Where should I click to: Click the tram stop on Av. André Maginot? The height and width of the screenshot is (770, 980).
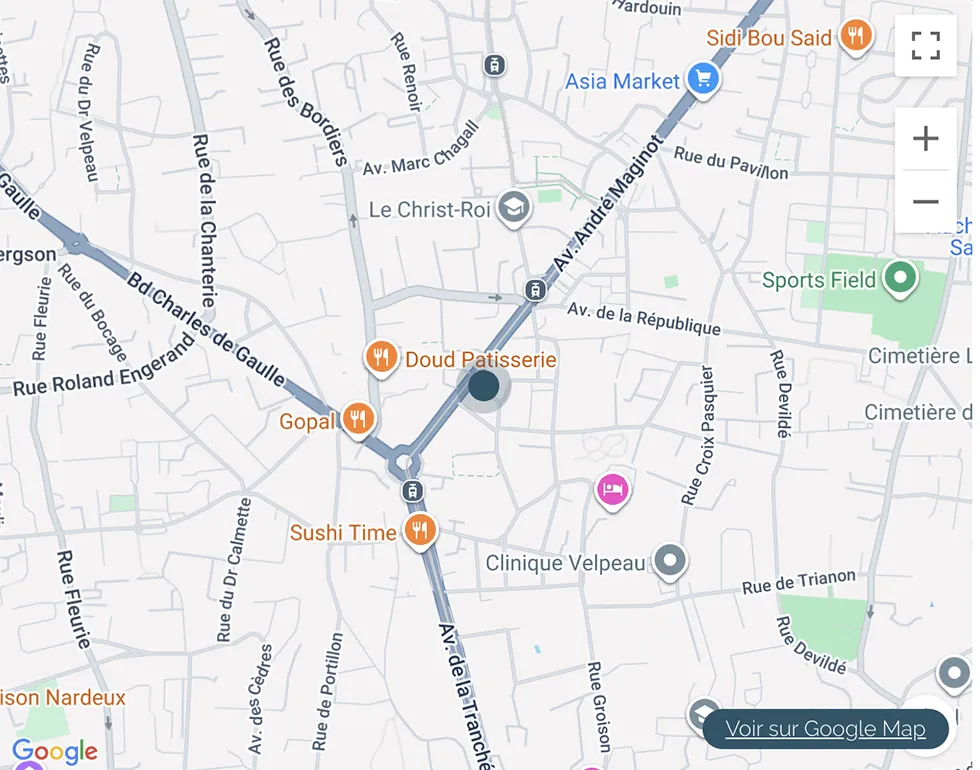click(535, 289)
